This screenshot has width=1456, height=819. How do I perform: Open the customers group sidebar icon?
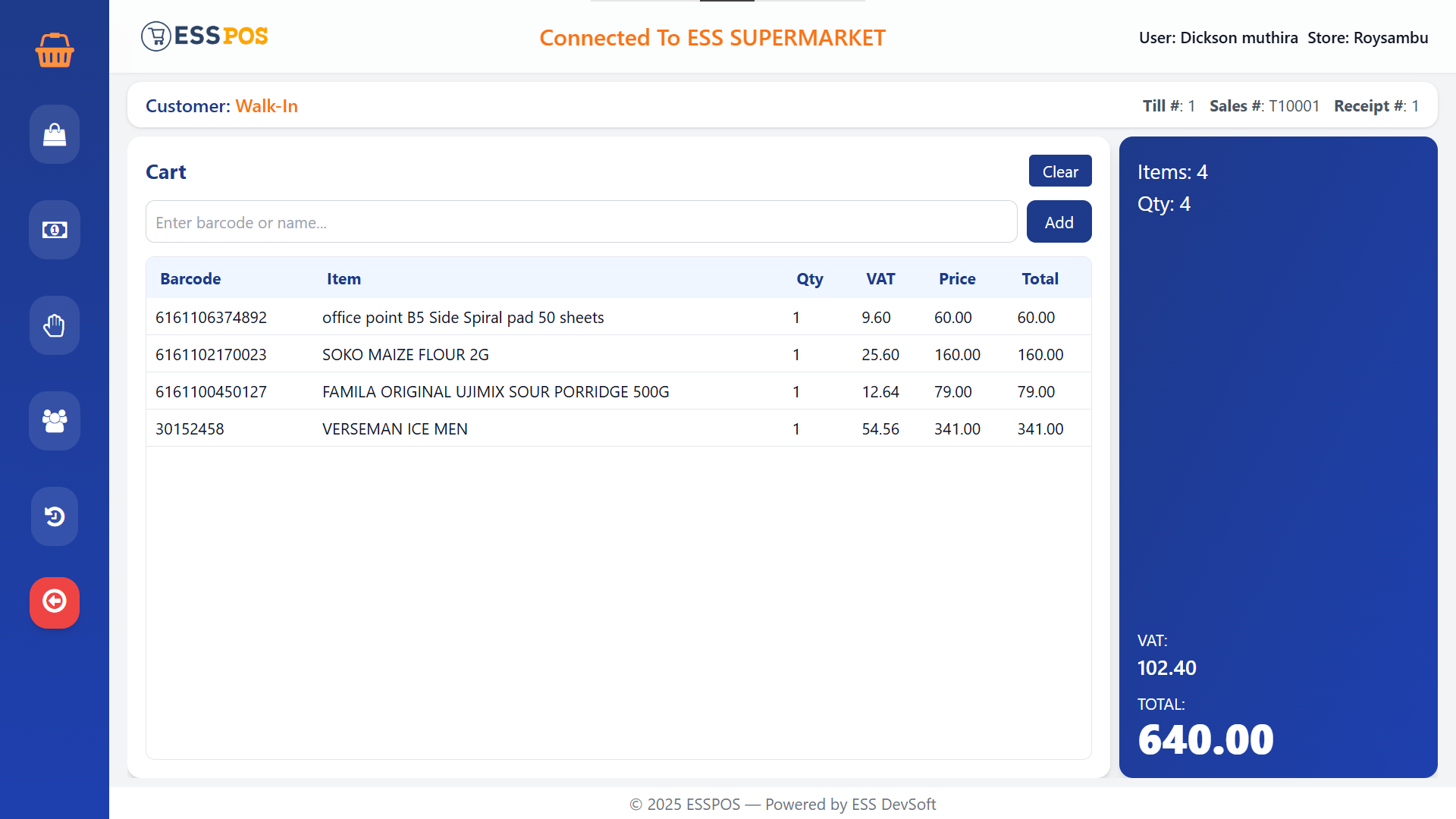[x=55, y=421]
